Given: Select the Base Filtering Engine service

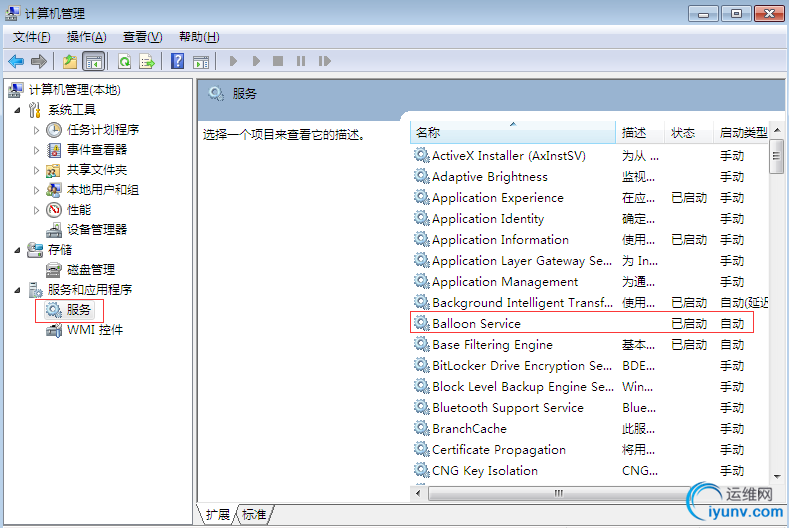Looking at the screenshot, I should pos(590,344).
